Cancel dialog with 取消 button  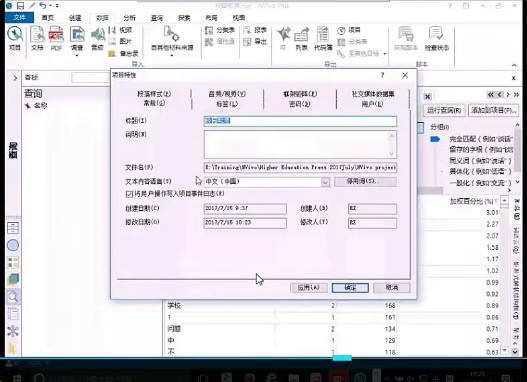pos(392,288)
